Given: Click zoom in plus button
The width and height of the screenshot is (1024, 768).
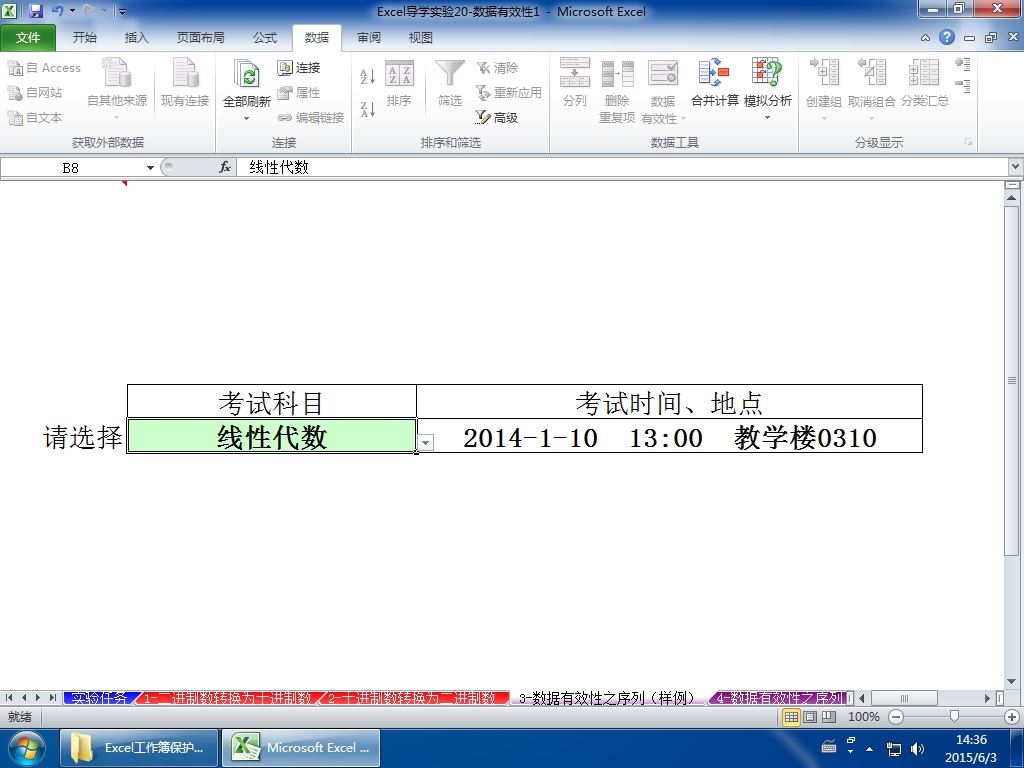Looking at the screenshot, I should pos(1012,717).
